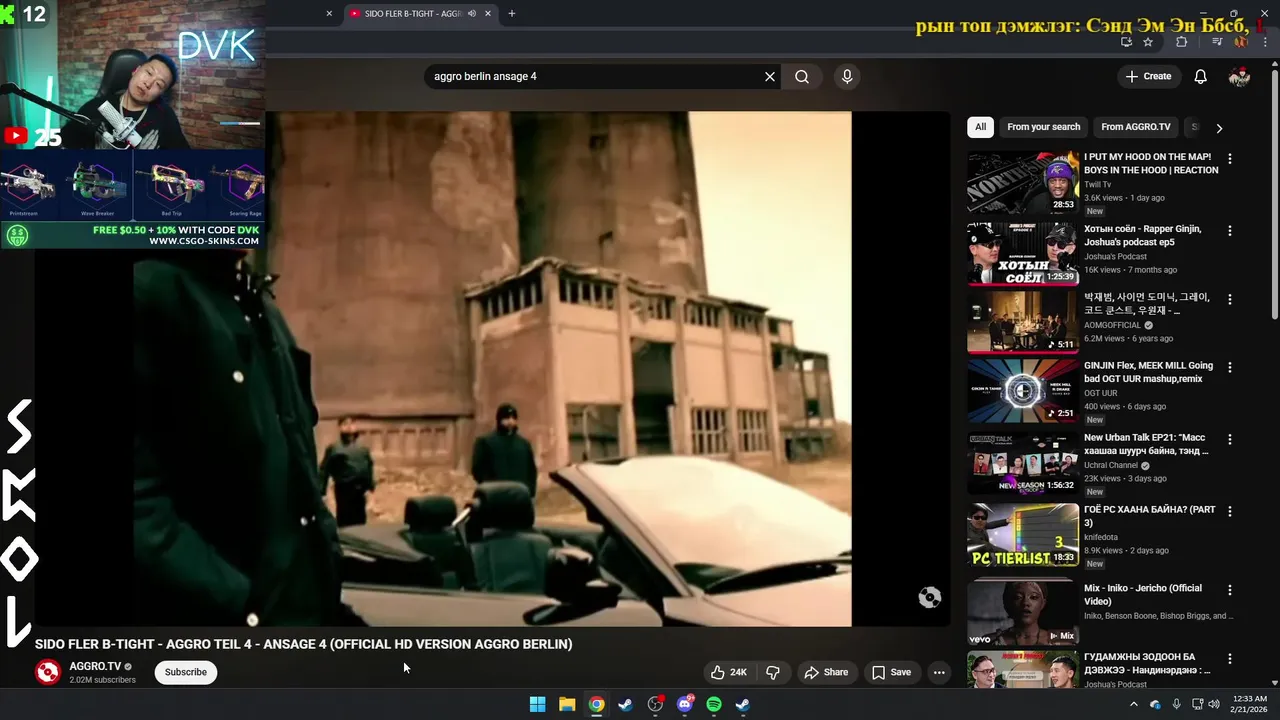Subscribe to AGGRO.TV channel
The width and height of the screenshot is (1280, 720).
point(186,672)
